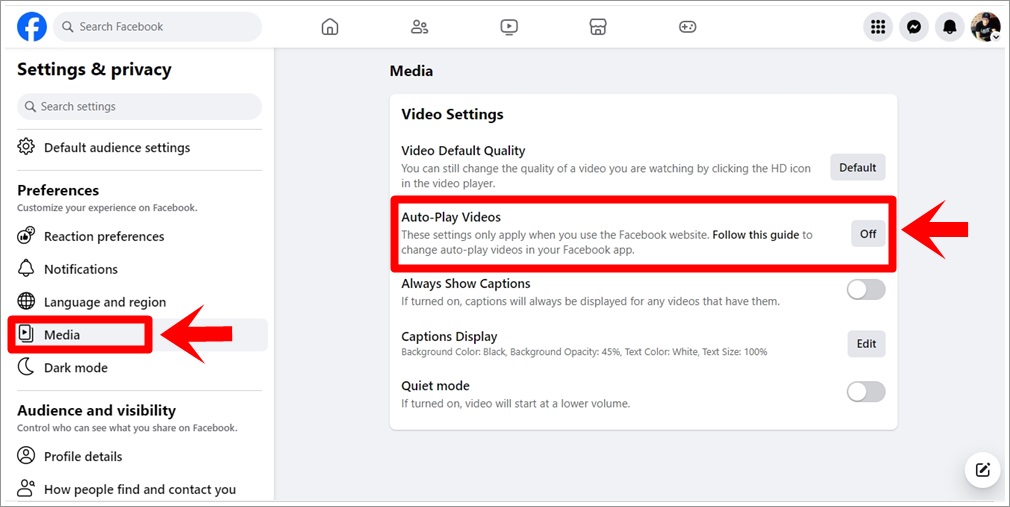Click the 'Auto-Play Videos' label
Screen dimensions: 1010x507
pos(451,217)
